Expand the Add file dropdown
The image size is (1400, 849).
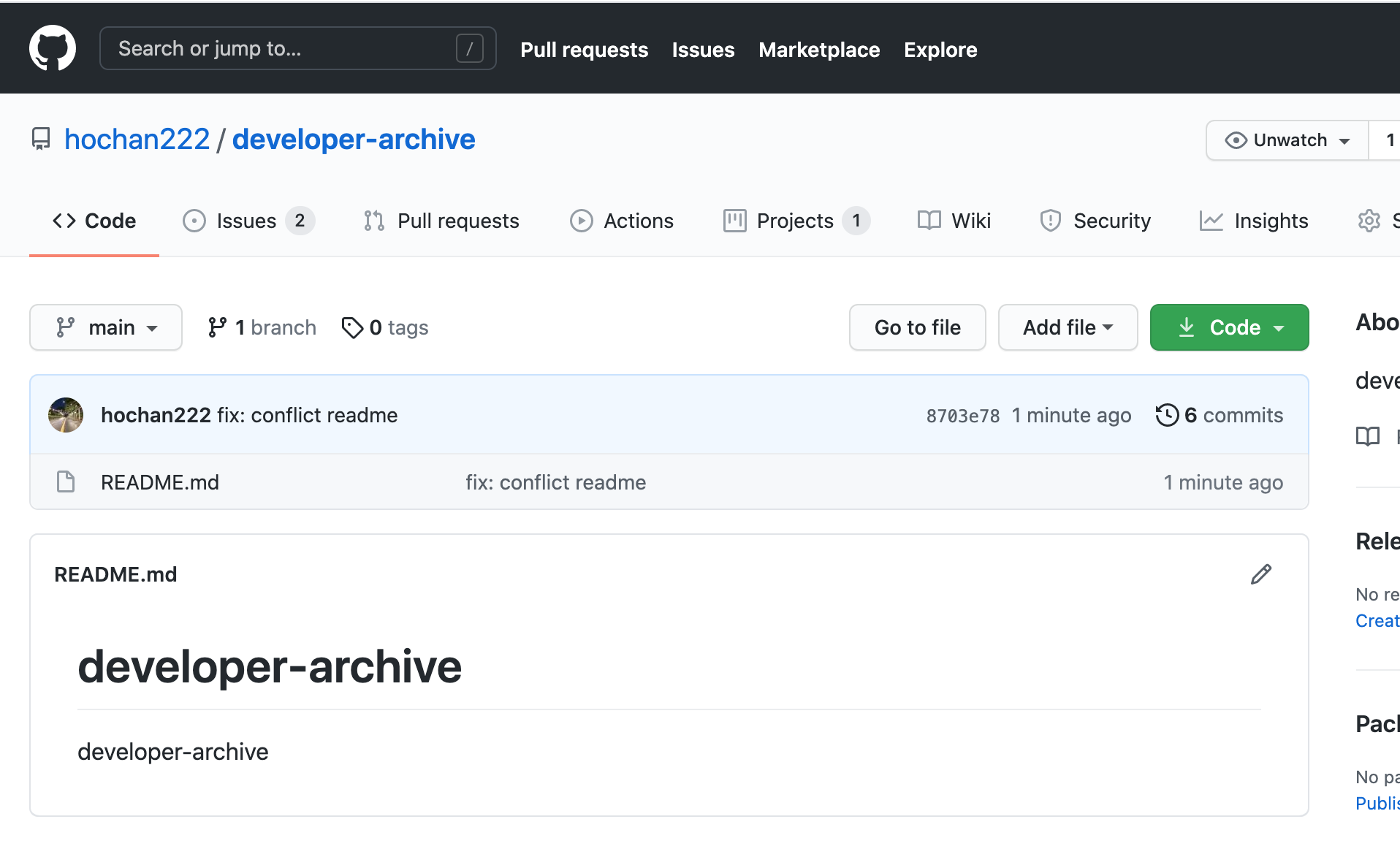(1068, 327)
